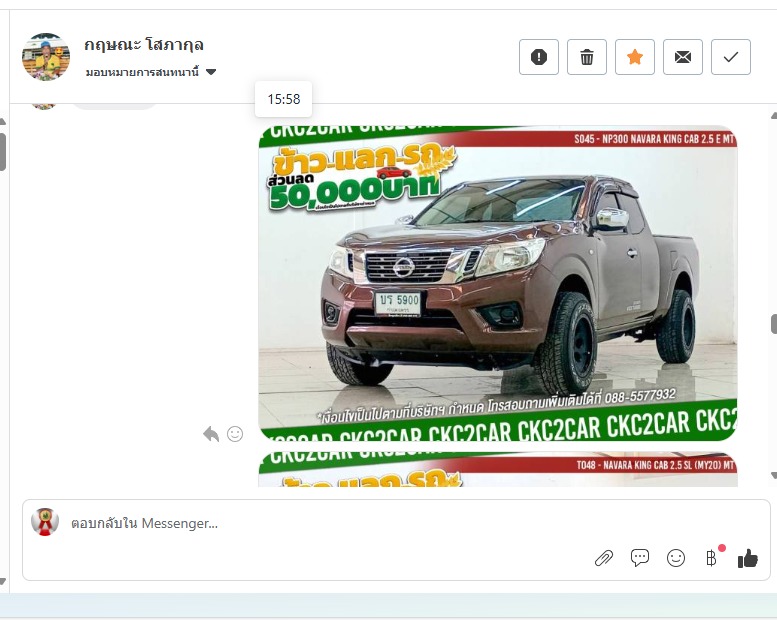Screen dimensions: 777x620
Task: Click the 15:58 timestamp tooltip
Action: [283, 99]
